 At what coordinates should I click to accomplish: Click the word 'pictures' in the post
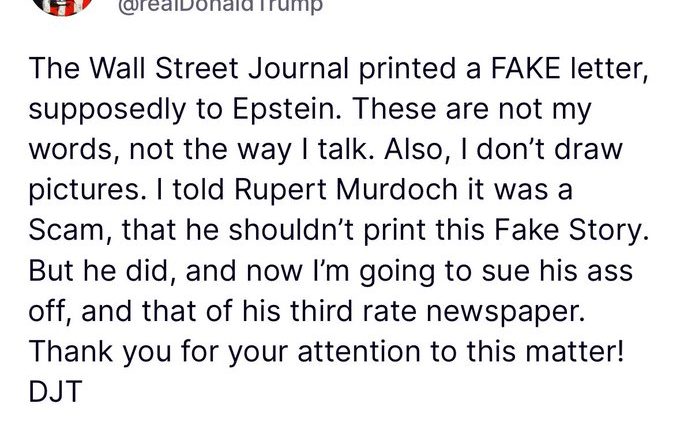pos(84,191)
